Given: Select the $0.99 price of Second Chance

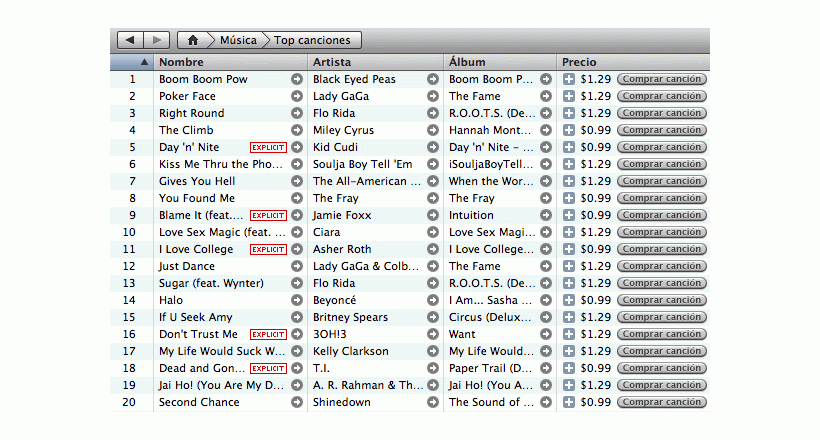Looking at the screenshot, I should (x=596, y=402).
